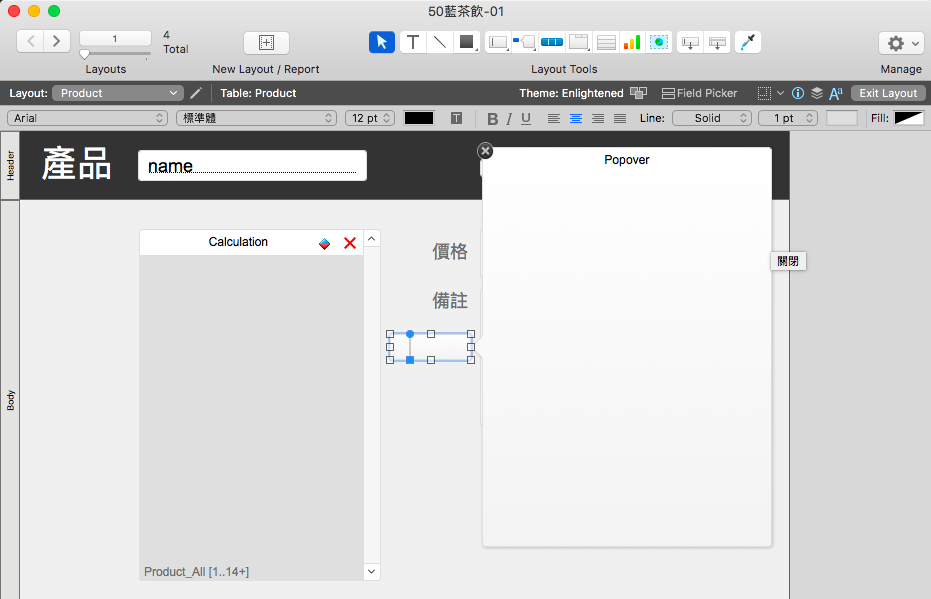The width and height of the screenshot is (931, 599).
Task: Click the Fill color swatch
Action: click(x=909, y=118)
